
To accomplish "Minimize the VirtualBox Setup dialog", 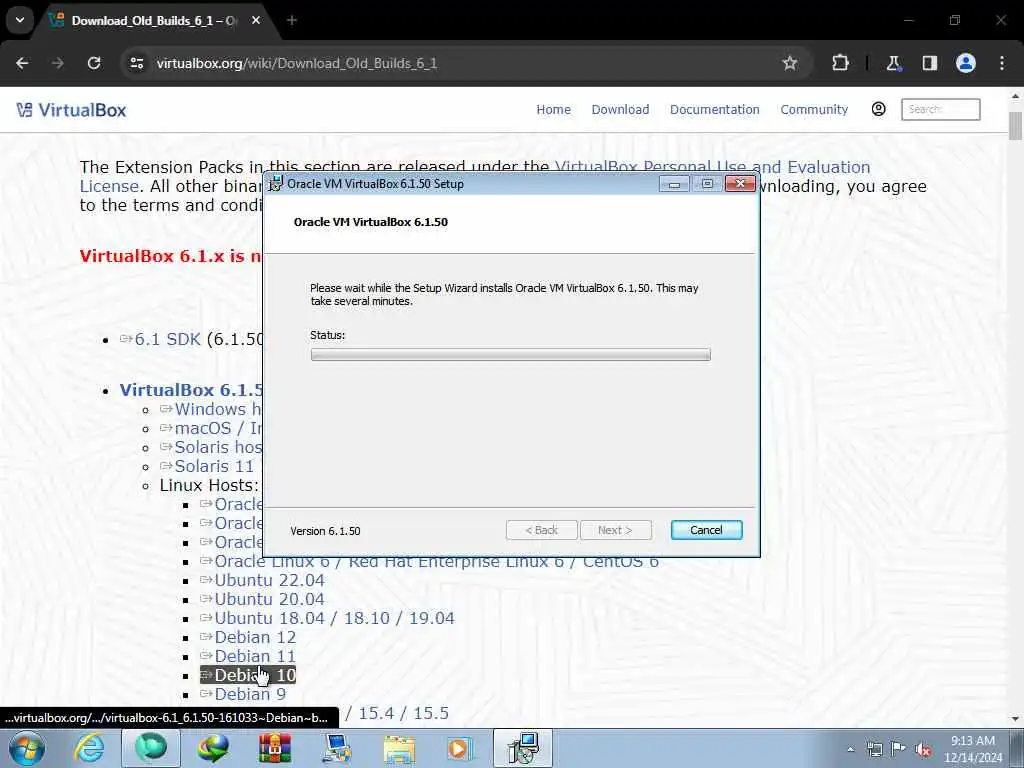I will click(x=674, y=184).
